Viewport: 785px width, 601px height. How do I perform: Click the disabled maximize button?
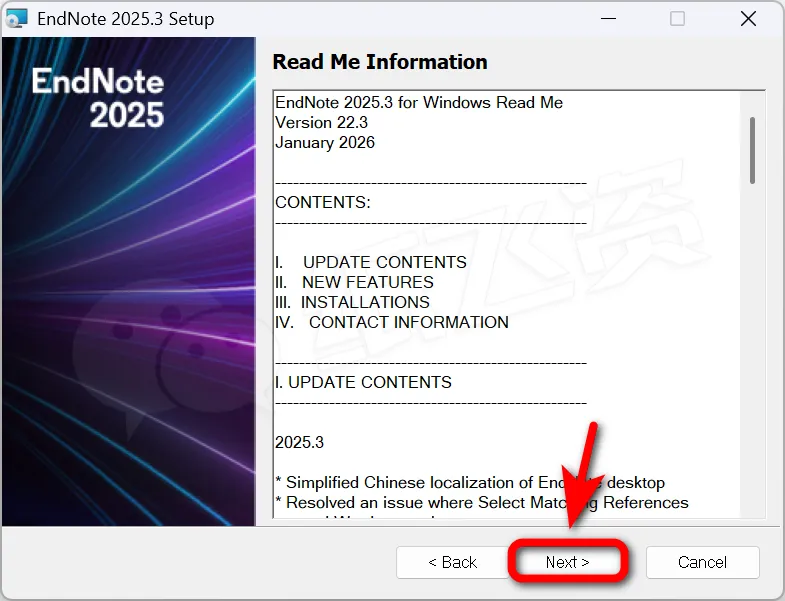[x=677, y=19]
